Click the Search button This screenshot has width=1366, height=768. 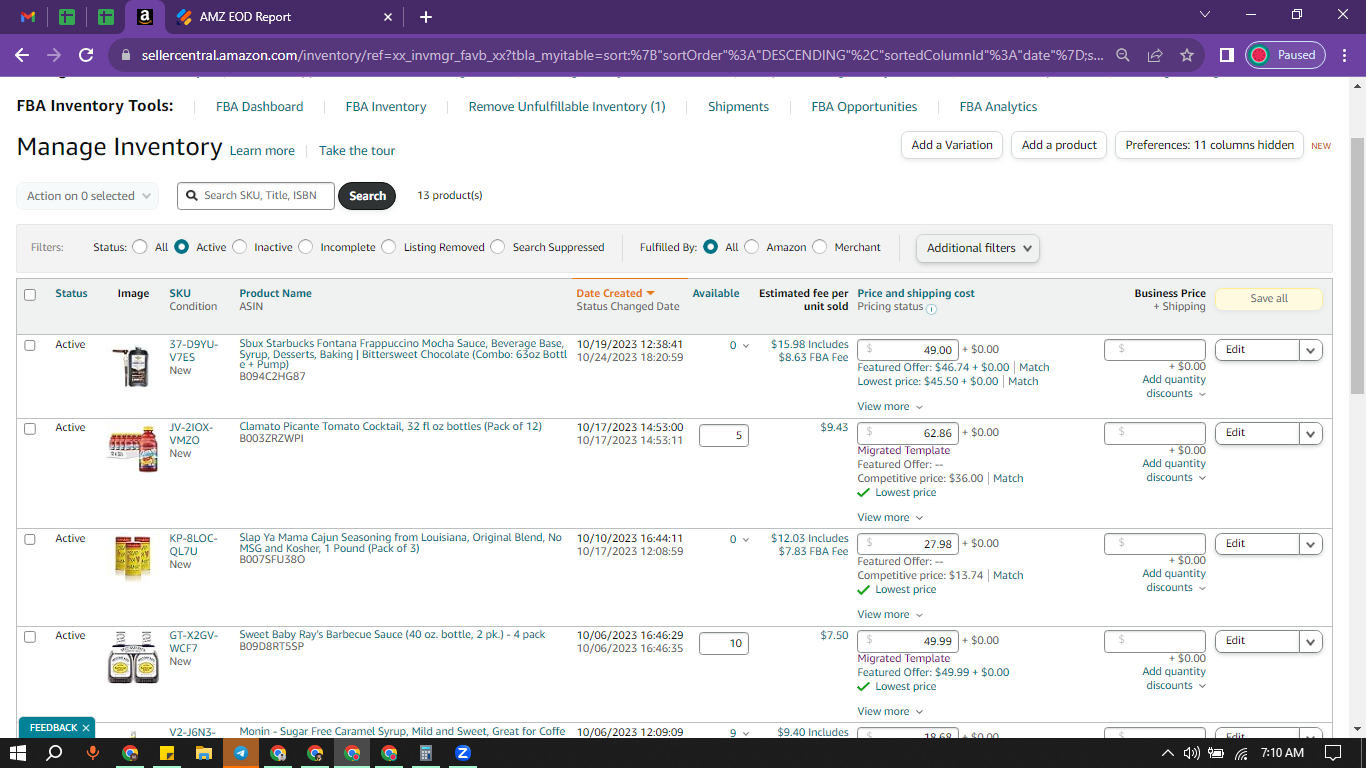click(x=367, y=196)
